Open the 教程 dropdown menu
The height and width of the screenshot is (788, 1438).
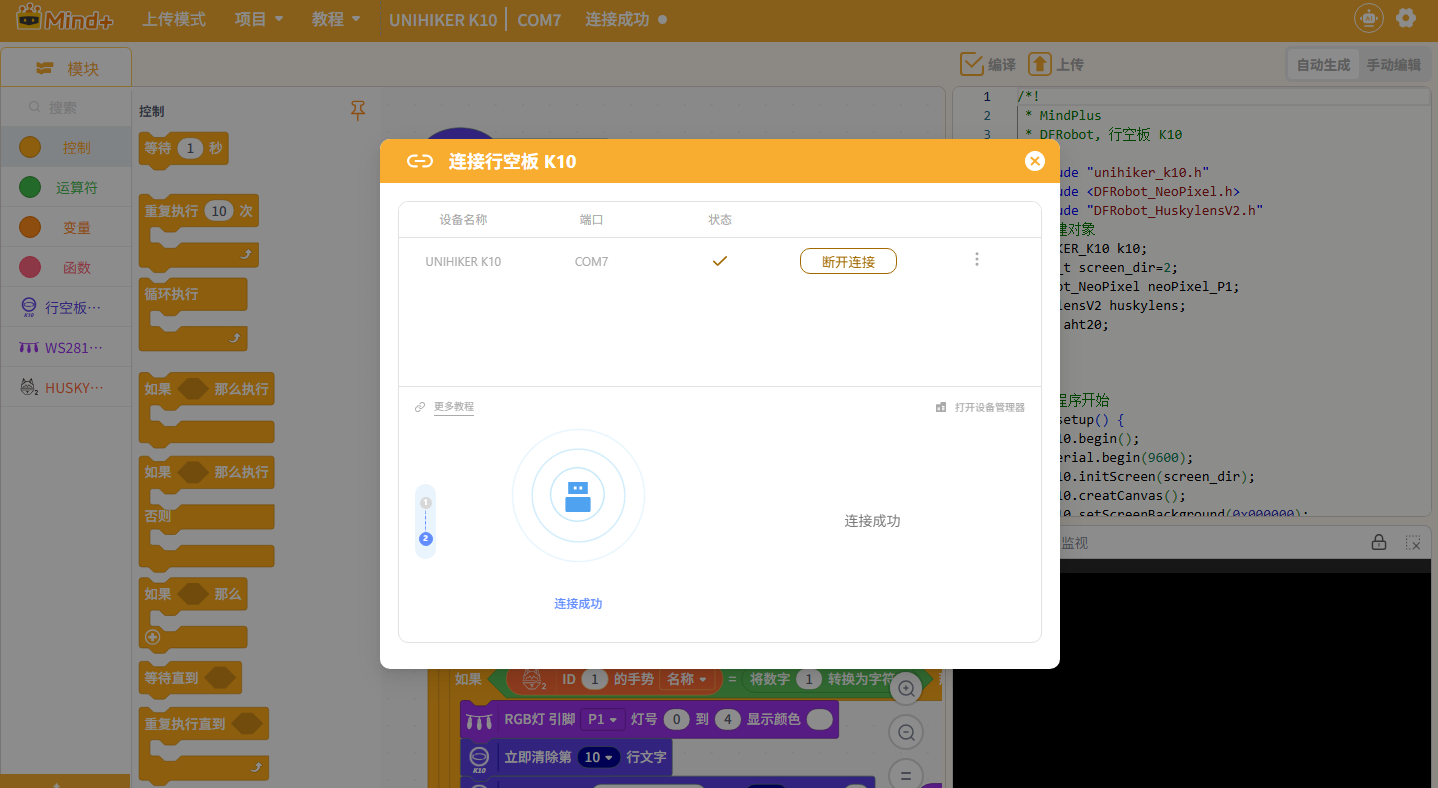[x=335, y=19]
